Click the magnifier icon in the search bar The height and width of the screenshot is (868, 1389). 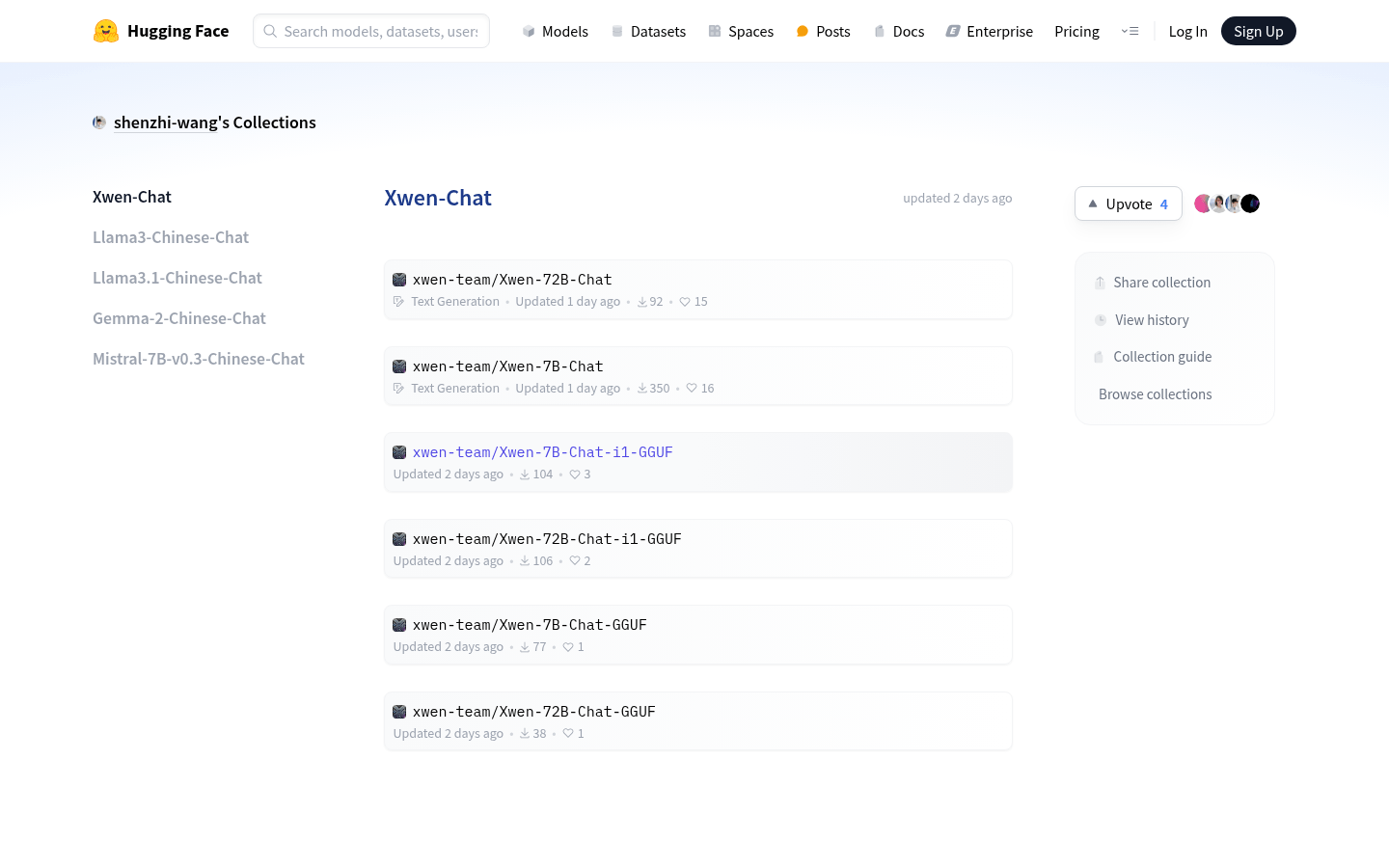270,31
